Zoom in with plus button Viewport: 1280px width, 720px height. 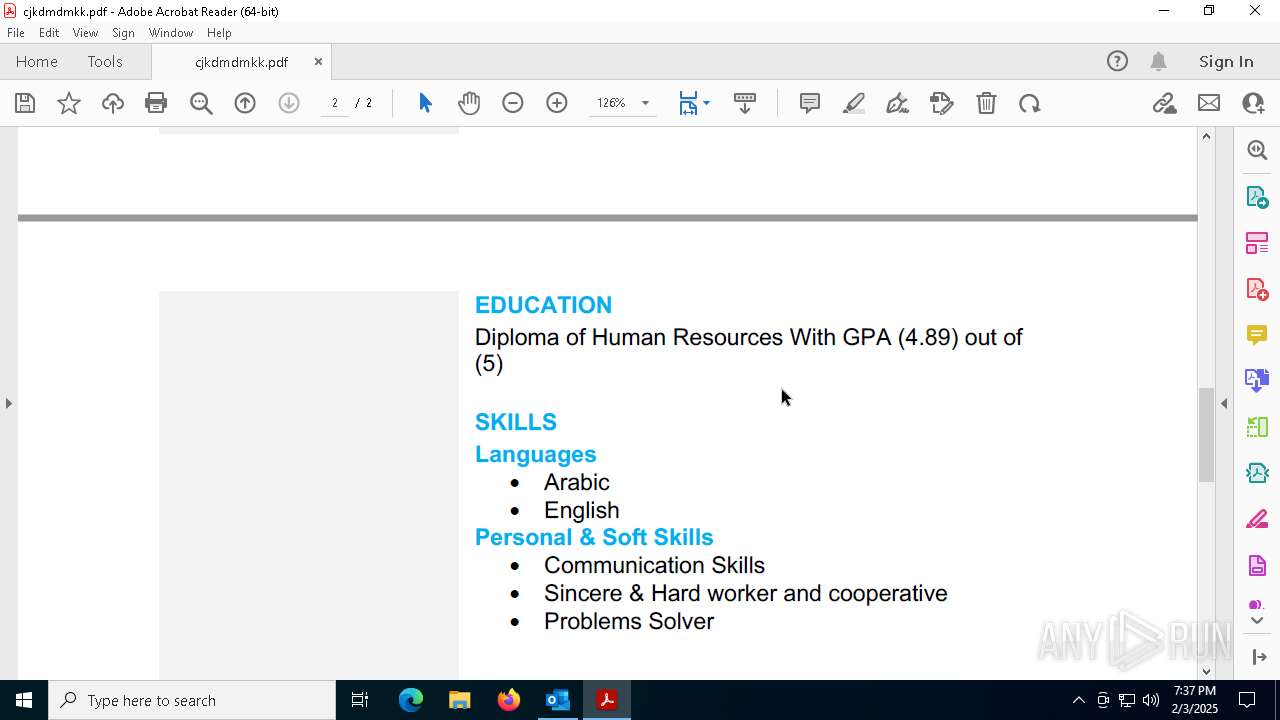tap(557, 103)
